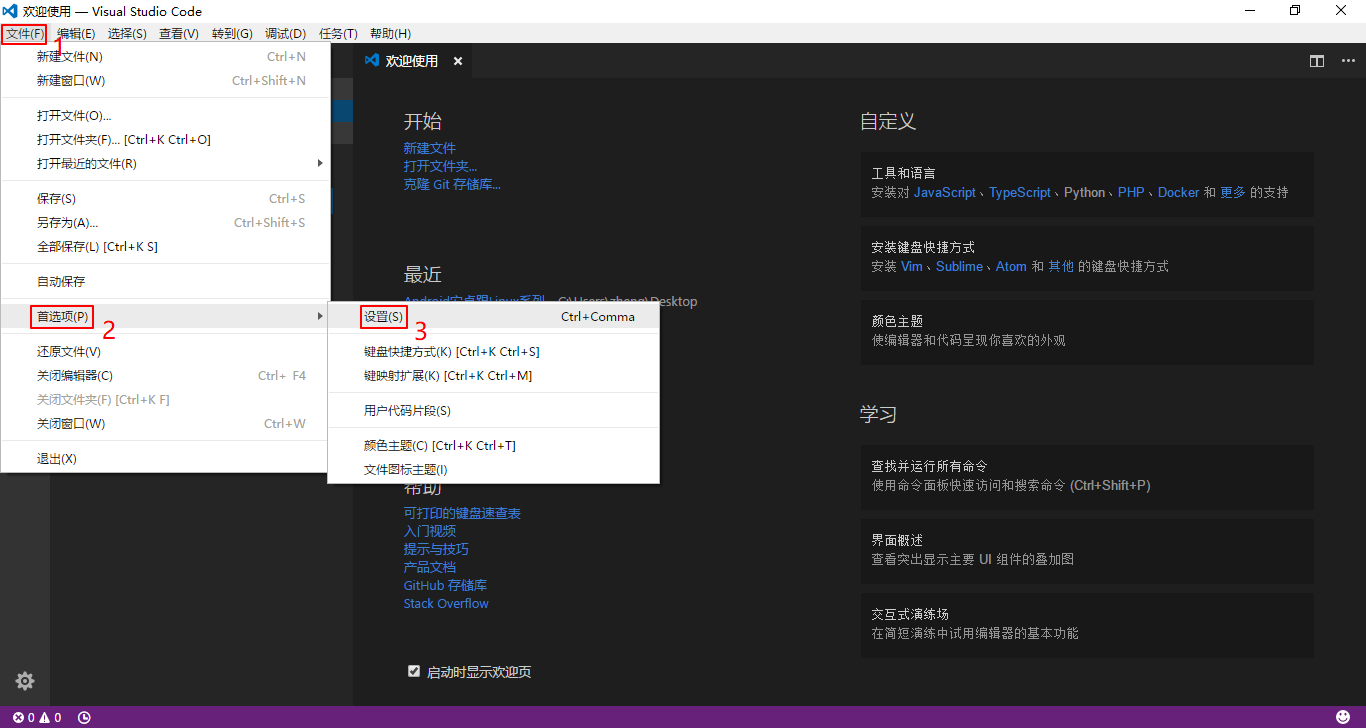Click the Atom keymap link
This screenshot has height=728, width=1366.
tap(1011, 266)
